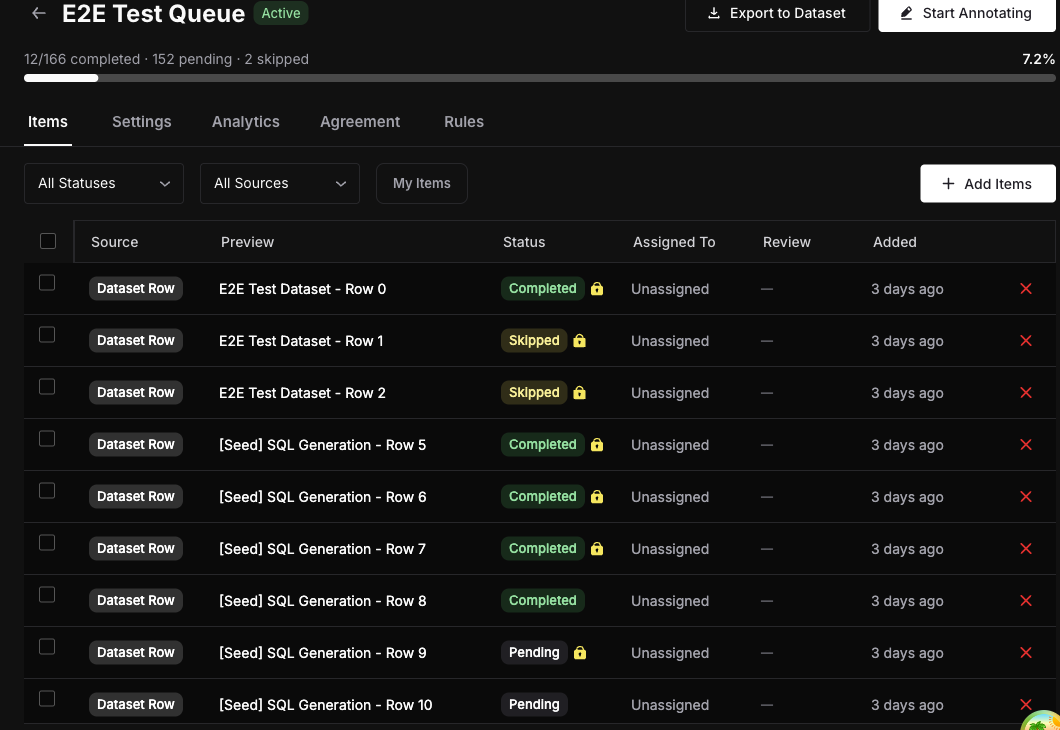Screen dimensions: 1060x730
Task: Click the lock icon next to Row 2's Skipped badge
Action: tap(579, 392)
